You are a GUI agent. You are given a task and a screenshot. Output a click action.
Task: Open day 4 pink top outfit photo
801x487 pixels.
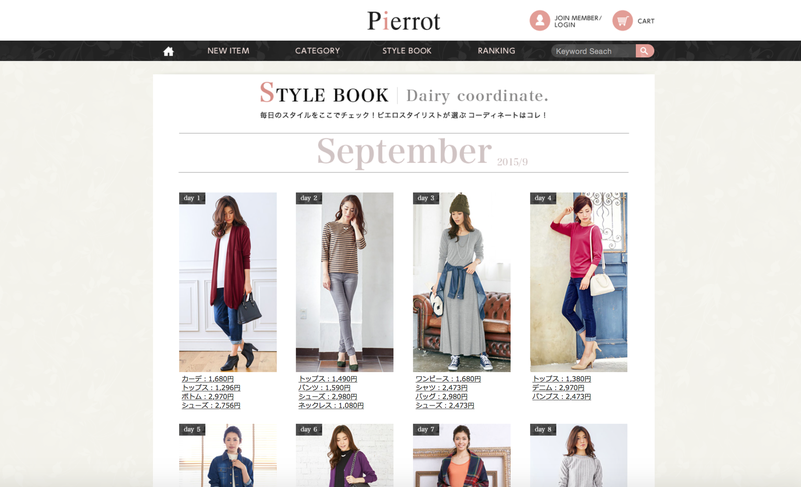579,282
